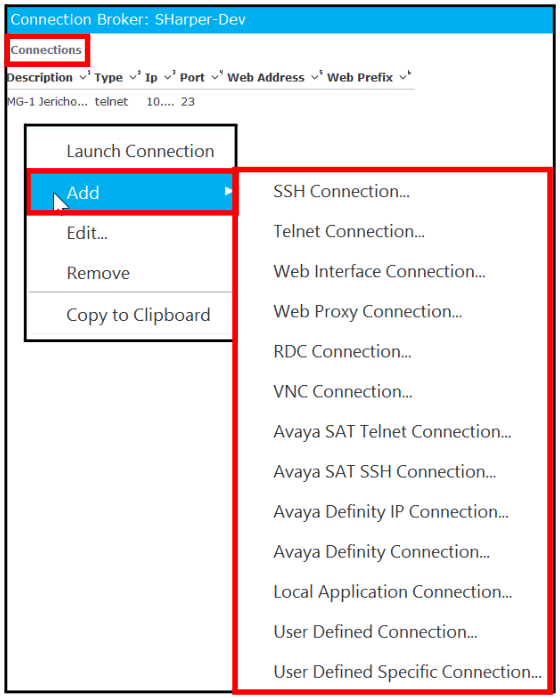This screenshot has height=698, width=560.
Task: Click the telnet type cell
Action: point(111,102)
